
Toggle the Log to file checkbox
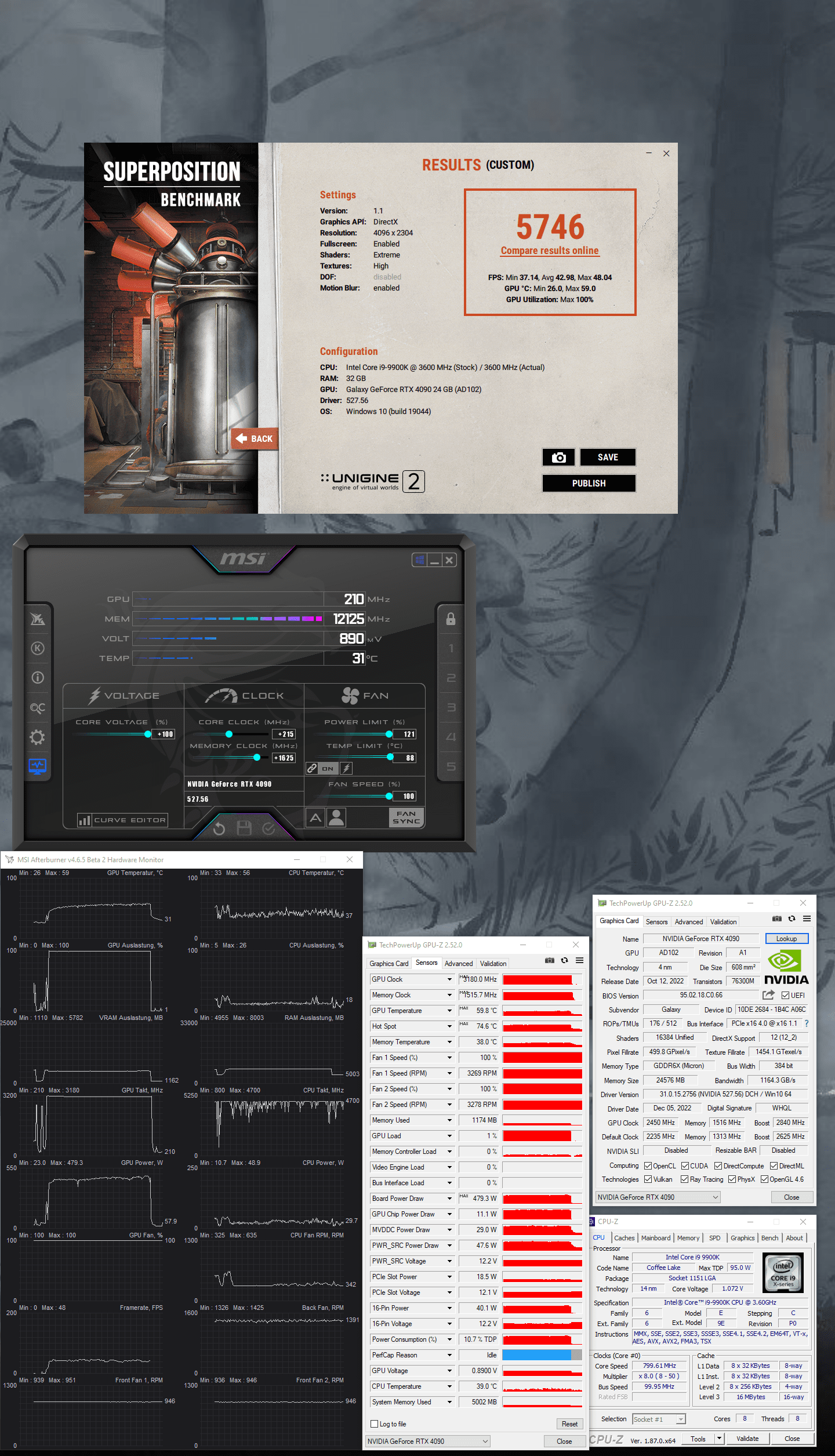(x=374, y=1424)
